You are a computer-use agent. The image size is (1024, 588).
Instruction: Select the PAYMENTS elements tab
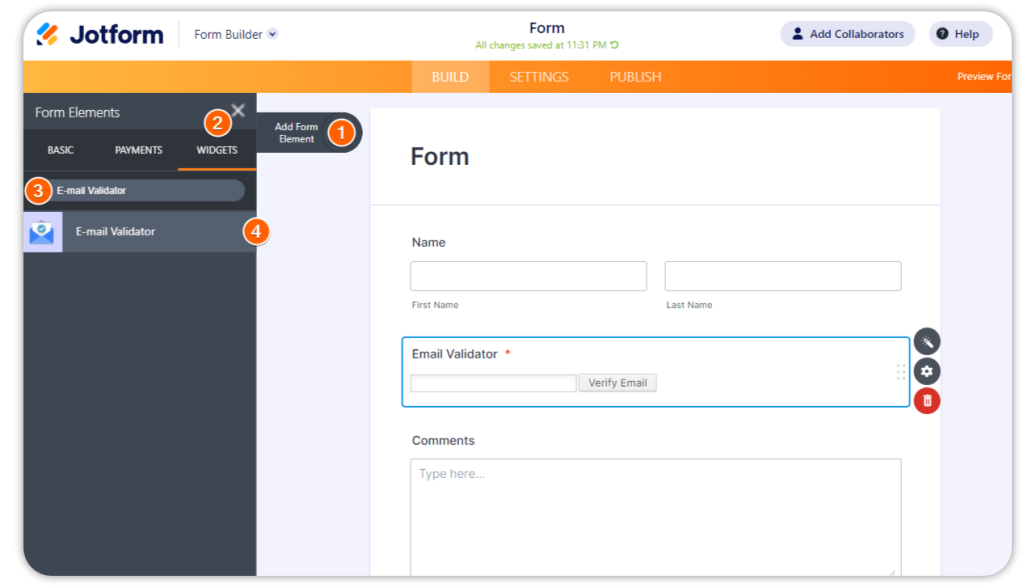(x=138, y=150)
